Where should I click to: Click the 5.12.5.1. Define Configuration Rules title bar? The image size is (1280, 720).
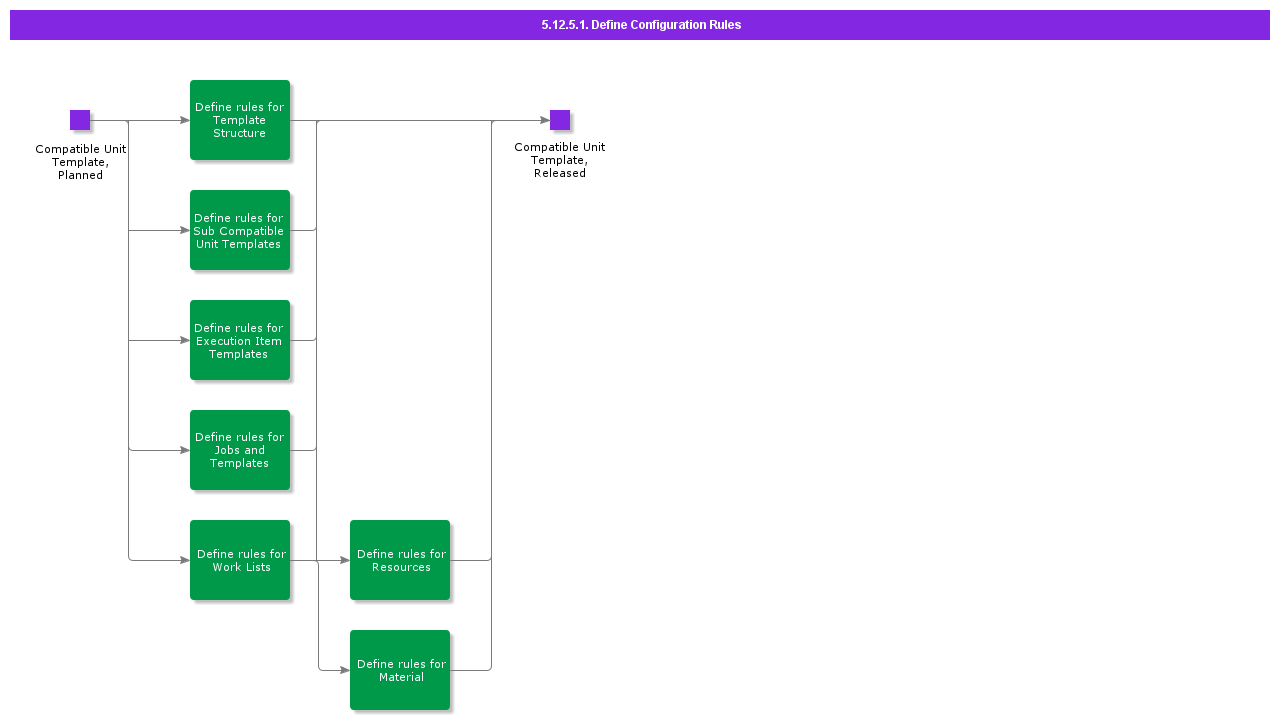pos(639,24)
